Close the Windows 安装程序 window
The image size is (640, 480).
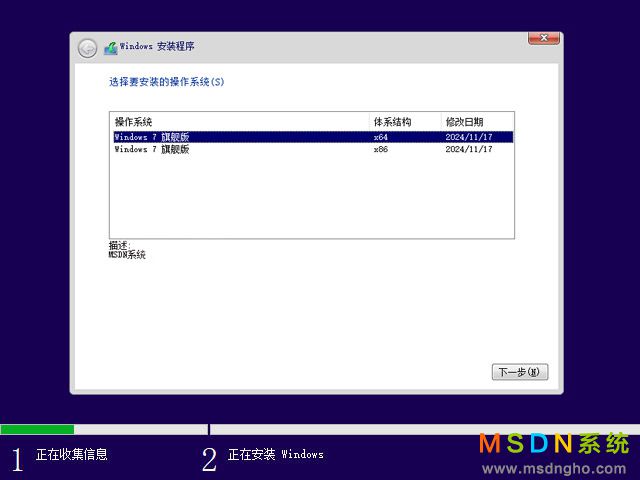(x=544, y=38)
